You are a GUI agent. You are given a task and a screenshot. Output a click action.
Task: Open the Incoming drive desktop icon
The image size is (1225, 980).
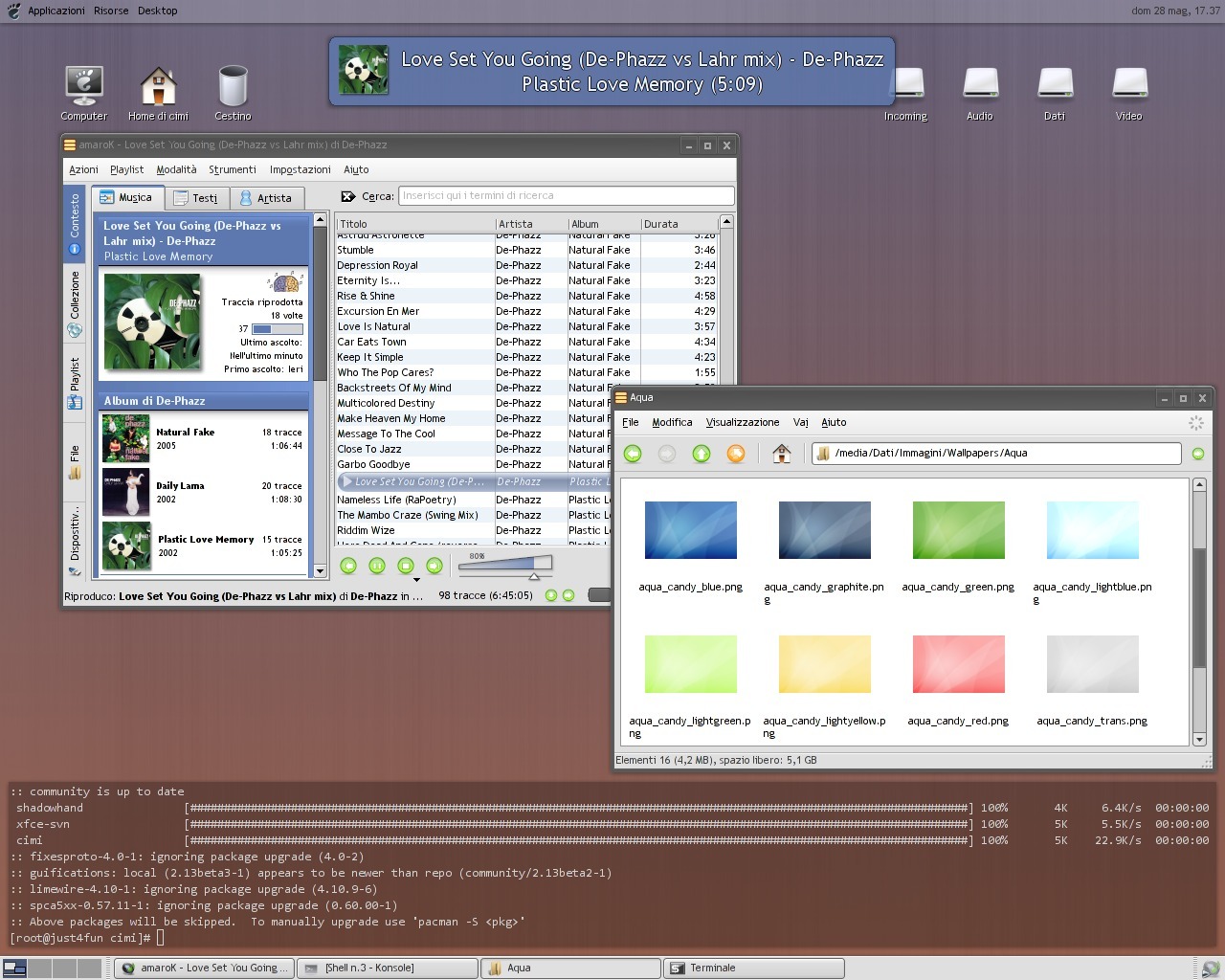(905, 95)
